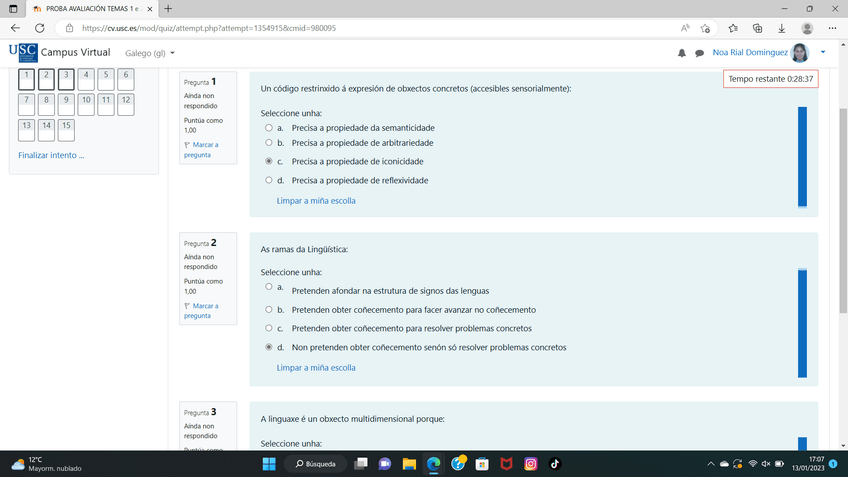
Task: Select option c, iconicidade, in question 1
Action: click(269, 161)
